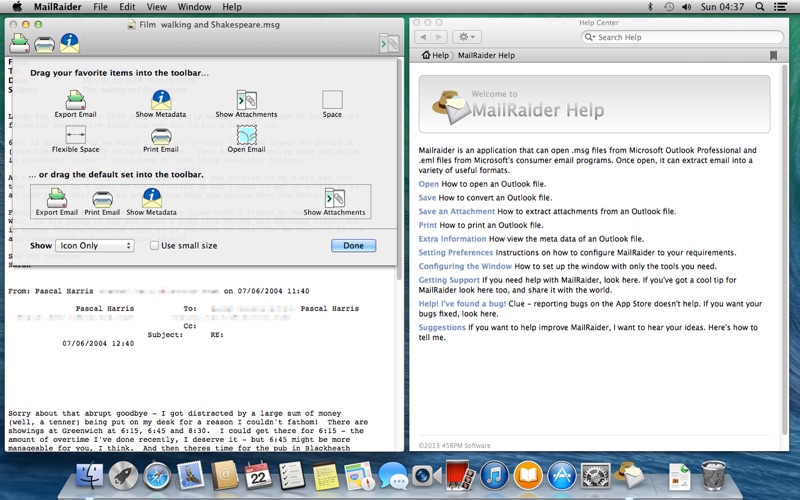This screenshot has width=800, height=500.
Task: Open iBooks from the Dock
Action: point(528,475)
